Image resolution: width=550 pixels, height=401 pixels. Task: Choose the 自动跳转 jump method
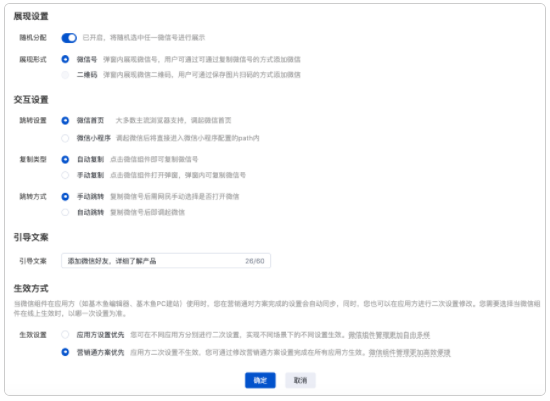click(65, 212)
